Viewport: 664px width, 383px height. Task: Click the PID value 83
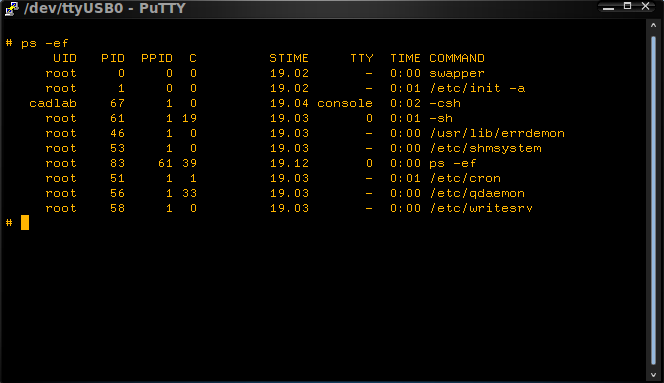coord(117,163)
